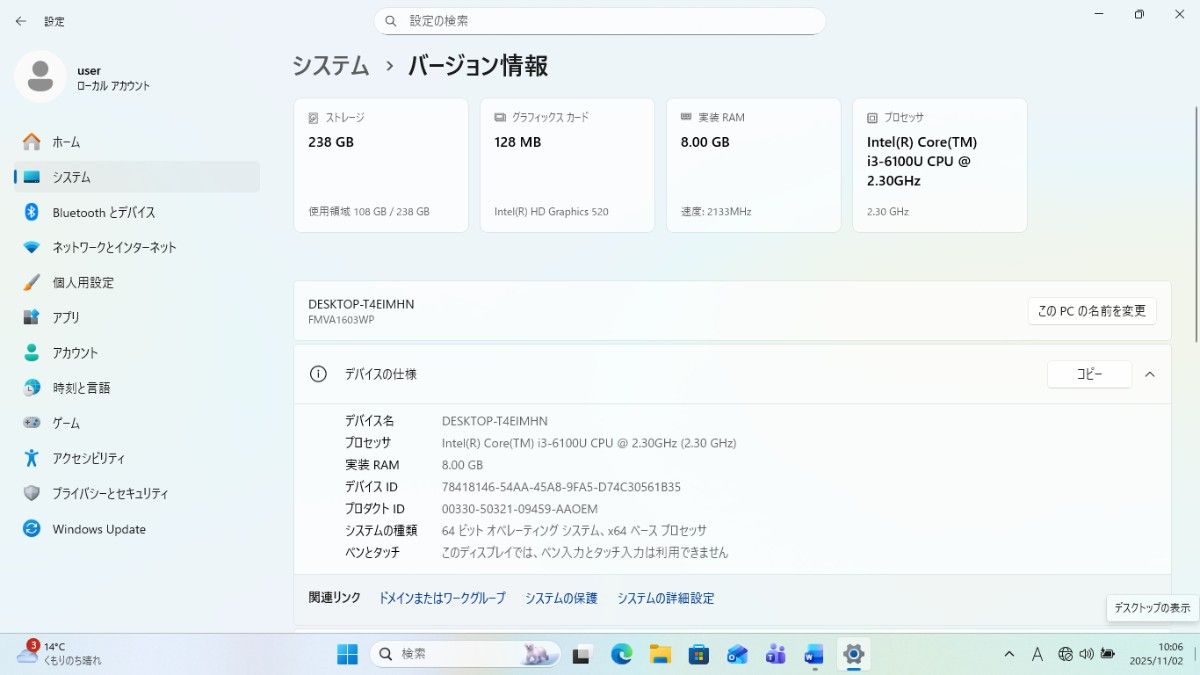
Task: Open ゲーム gaming settings icon
Action: tap(32, 423)
